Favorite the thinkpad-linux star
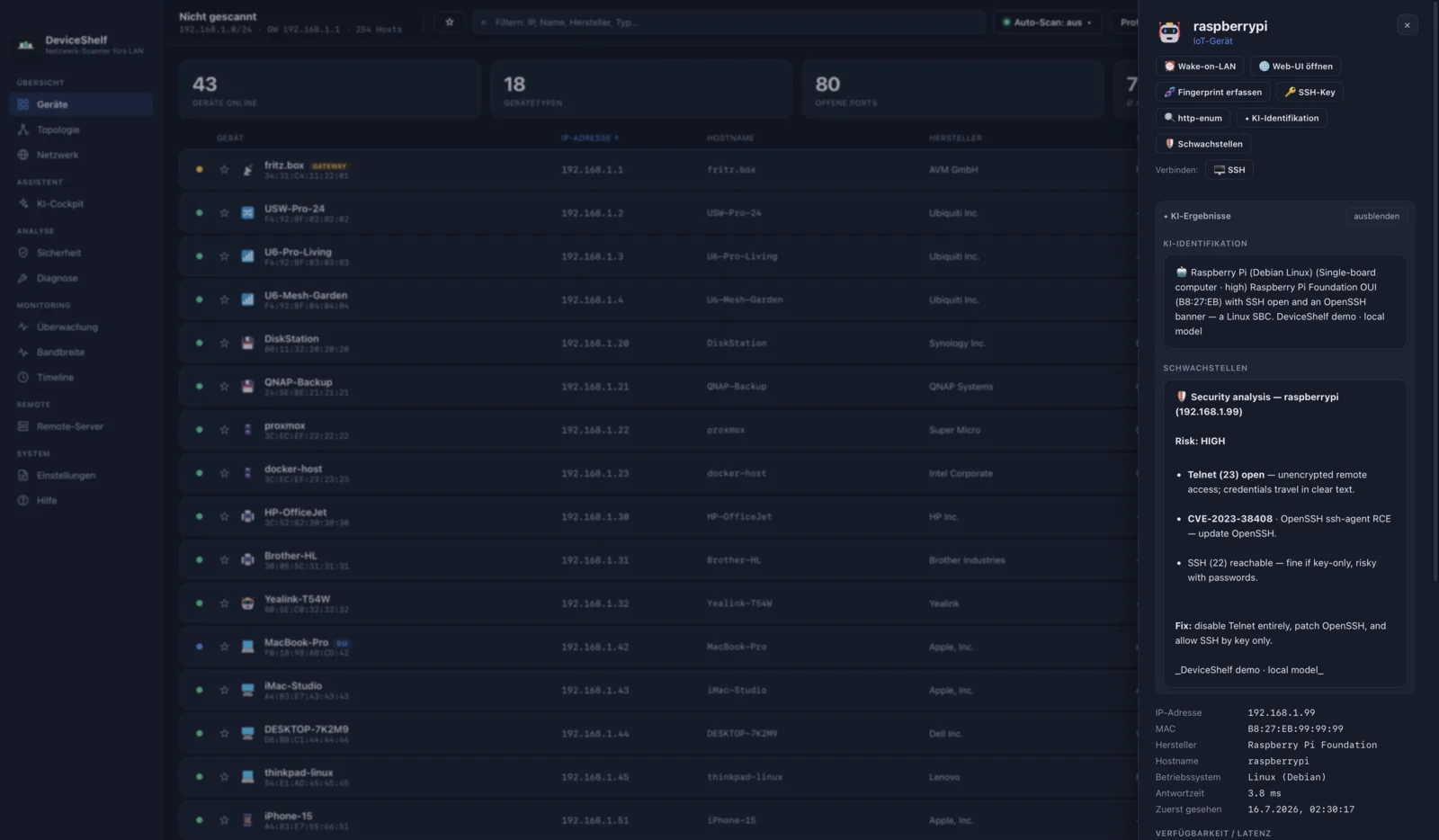This screenshot has width=1439, height=840. point(224,777)
